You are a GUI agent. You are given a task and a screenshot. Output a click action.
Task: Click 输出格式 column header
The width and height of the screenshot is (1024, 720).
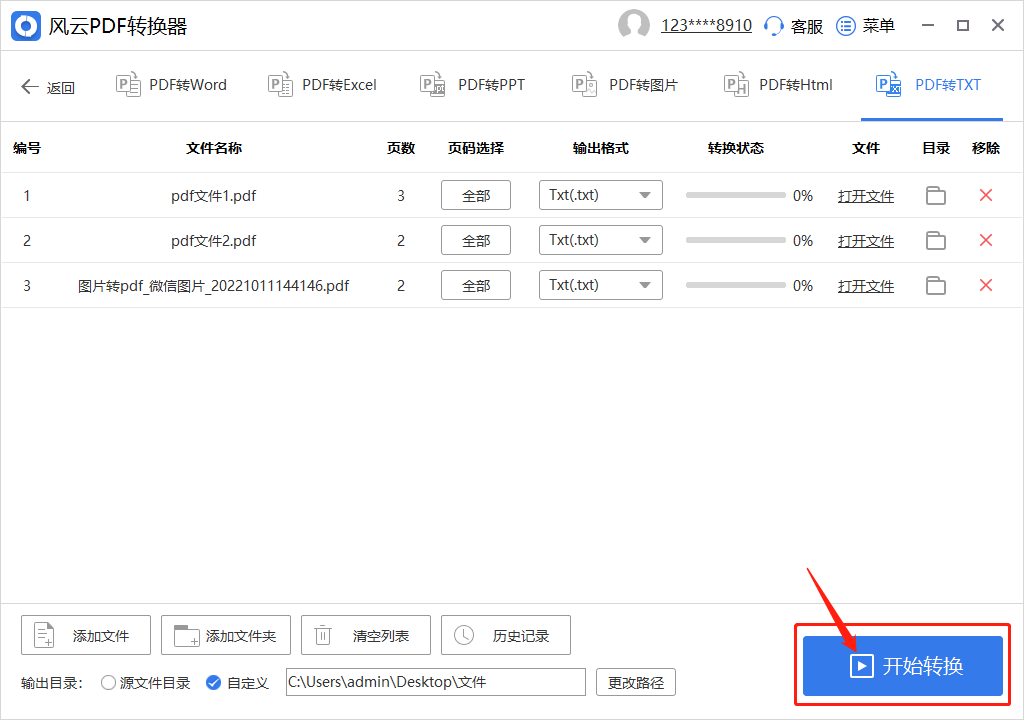pyautogui.click(x=600, y=148)
